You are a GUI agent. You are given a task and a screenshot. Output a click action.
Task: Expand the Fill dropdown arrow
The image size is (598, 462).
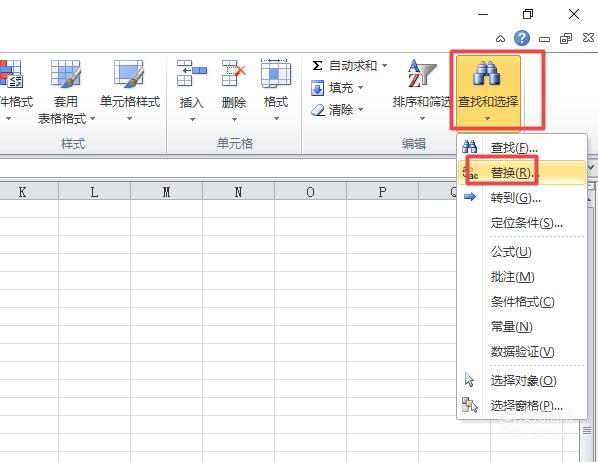point(360,88)
